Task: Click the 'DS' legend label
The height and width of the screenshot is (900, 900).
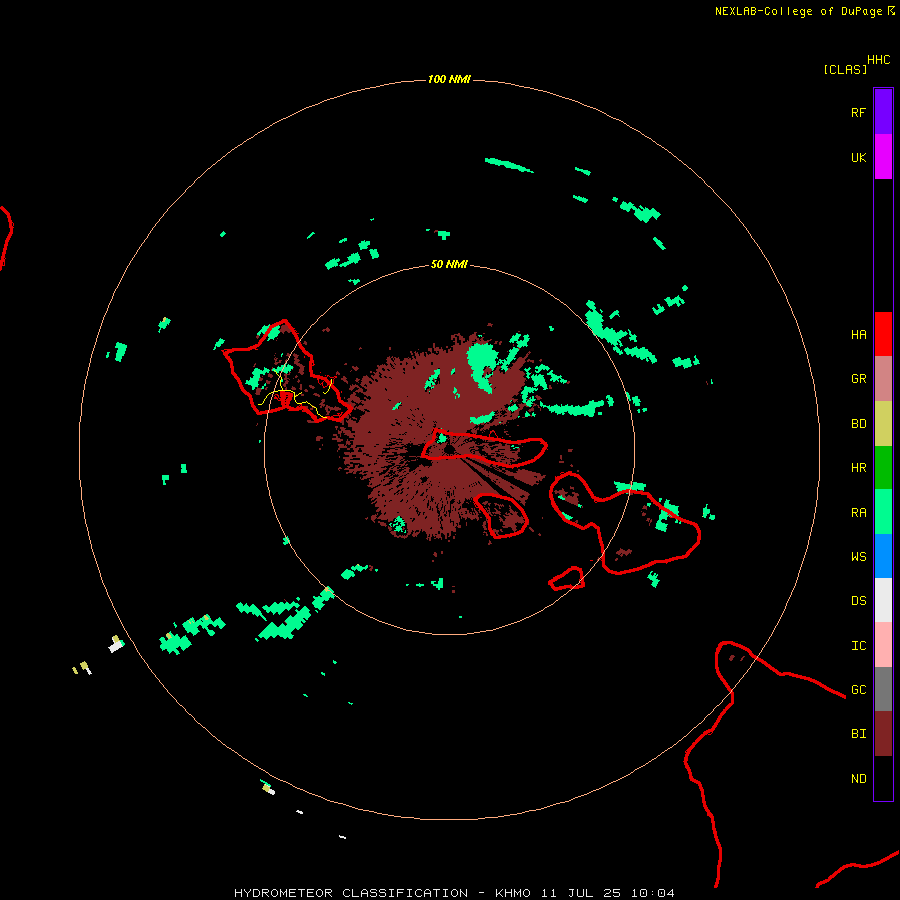Action: (x=858, y=601)
